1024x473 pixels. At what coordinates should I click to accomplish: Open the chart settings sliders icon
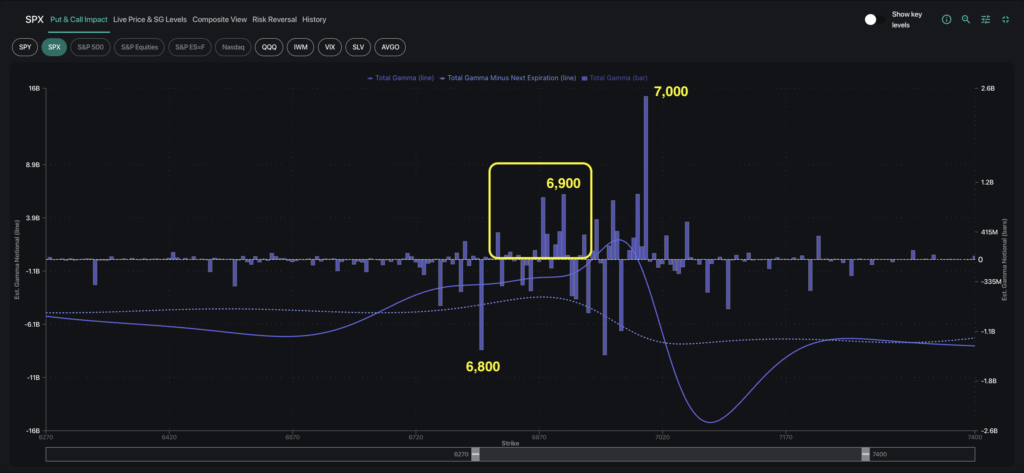985,19
